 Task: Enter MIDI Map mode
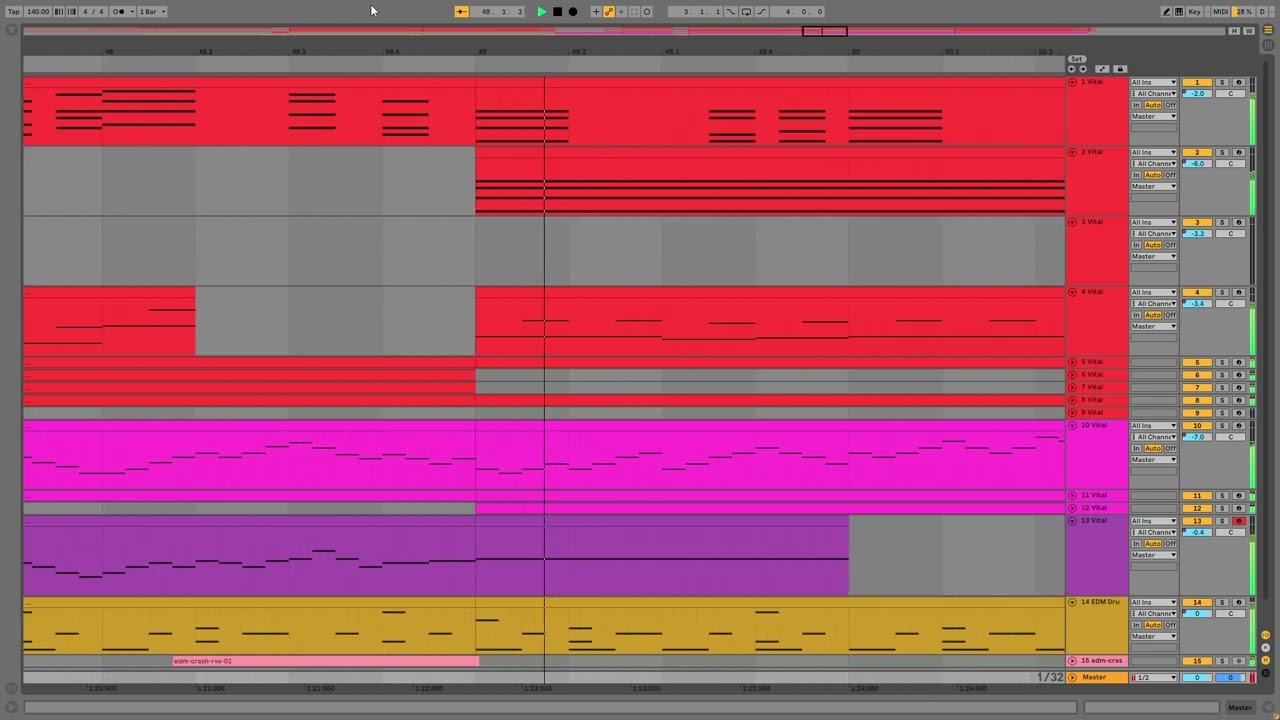1221,12
